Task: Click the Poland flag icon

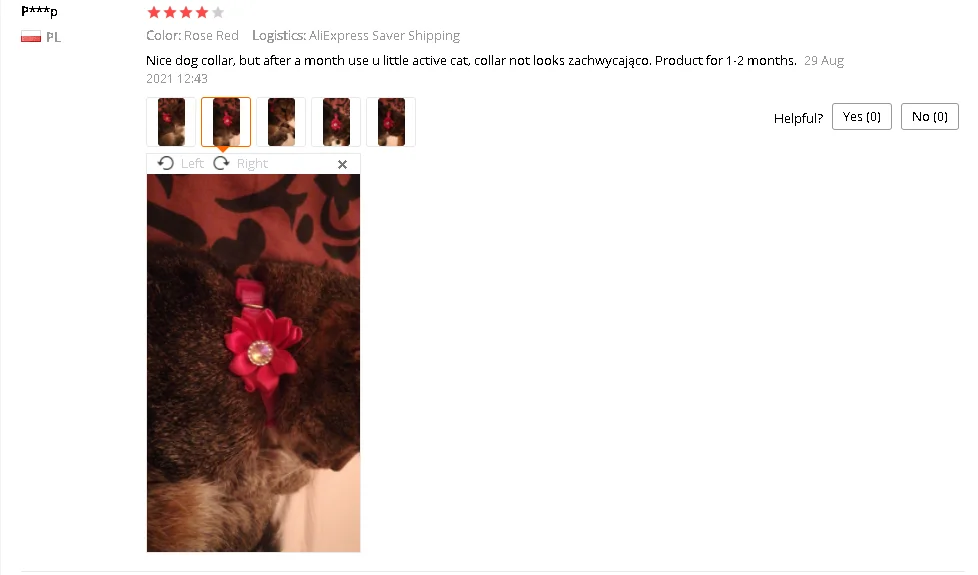Action: (31, 37)
